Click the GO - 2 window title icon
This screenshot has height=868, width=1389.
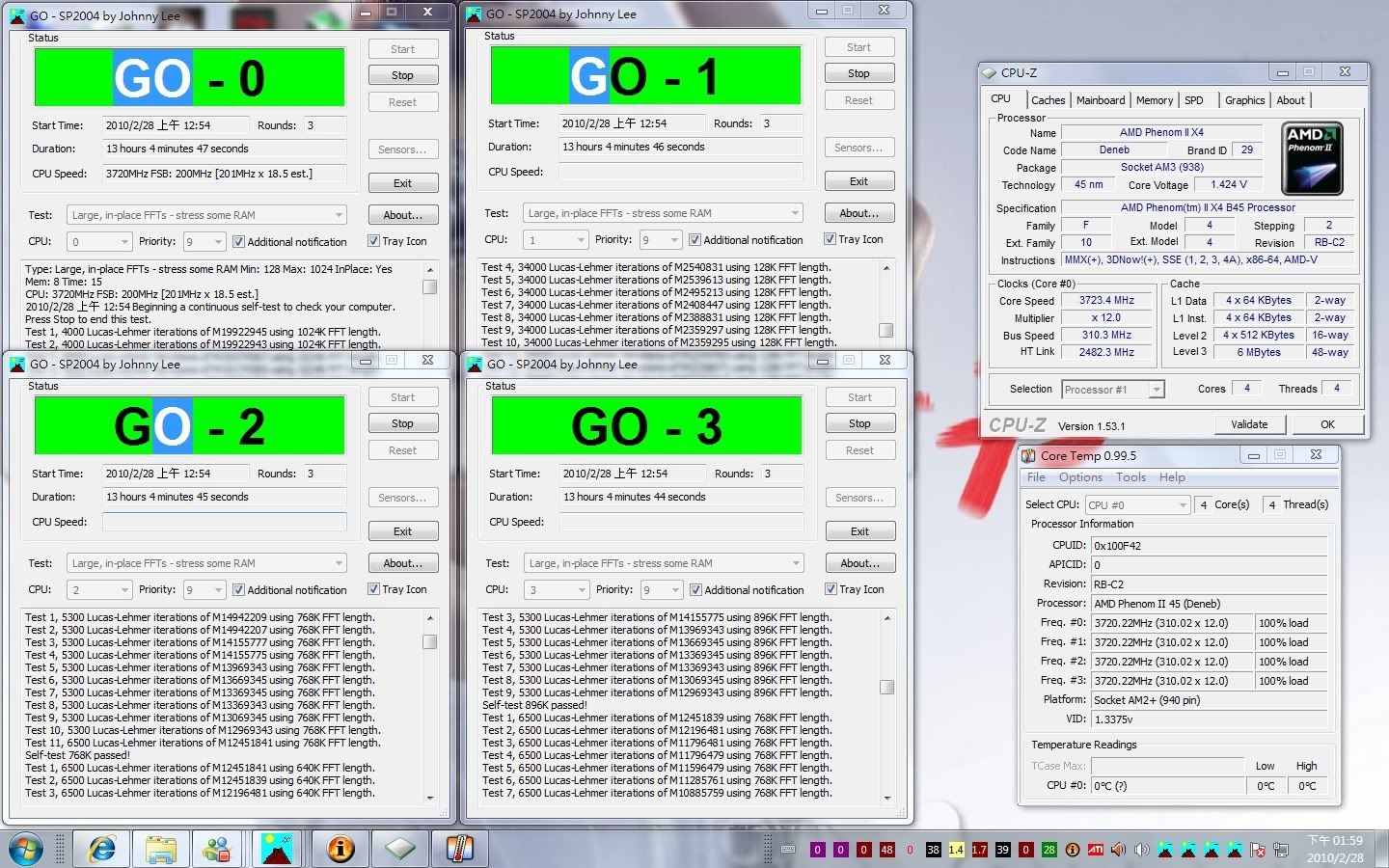pos(18,364)
